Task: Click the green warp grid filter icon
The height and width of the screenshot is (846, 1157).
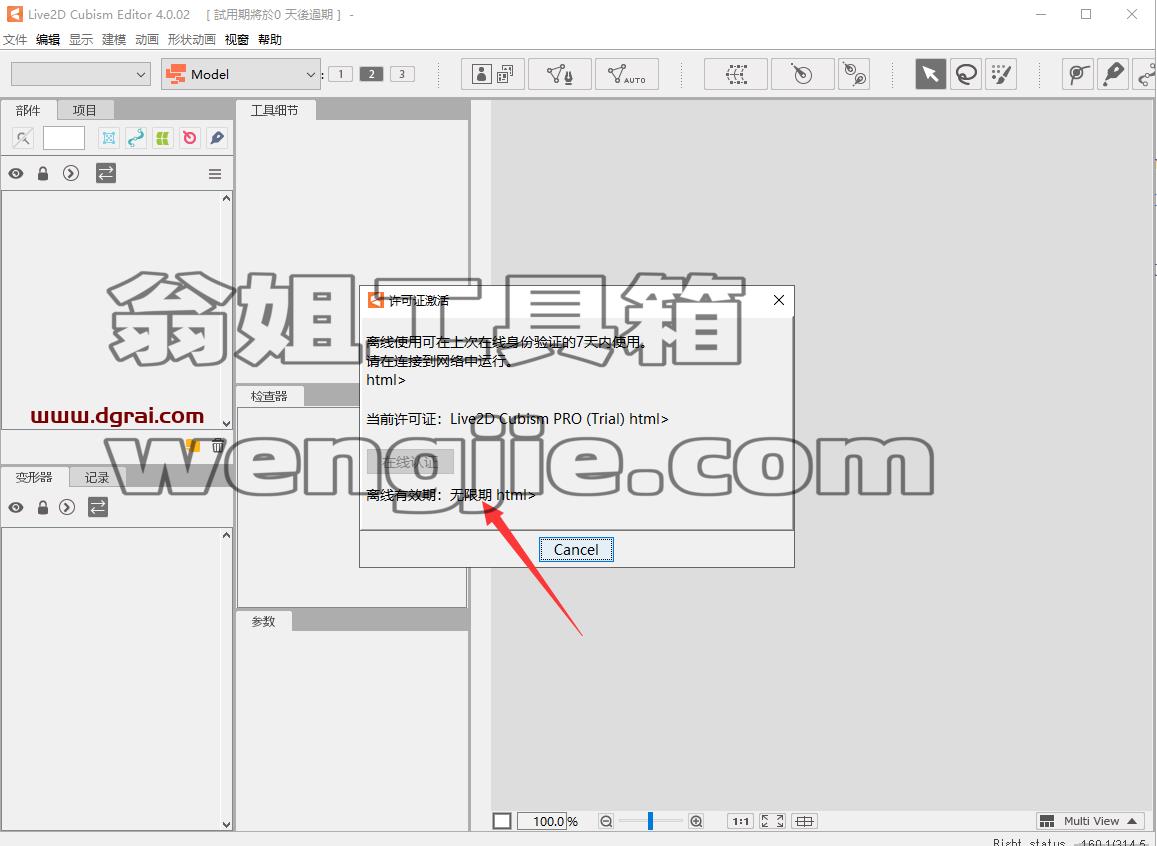Action: [x=162, y=137]
